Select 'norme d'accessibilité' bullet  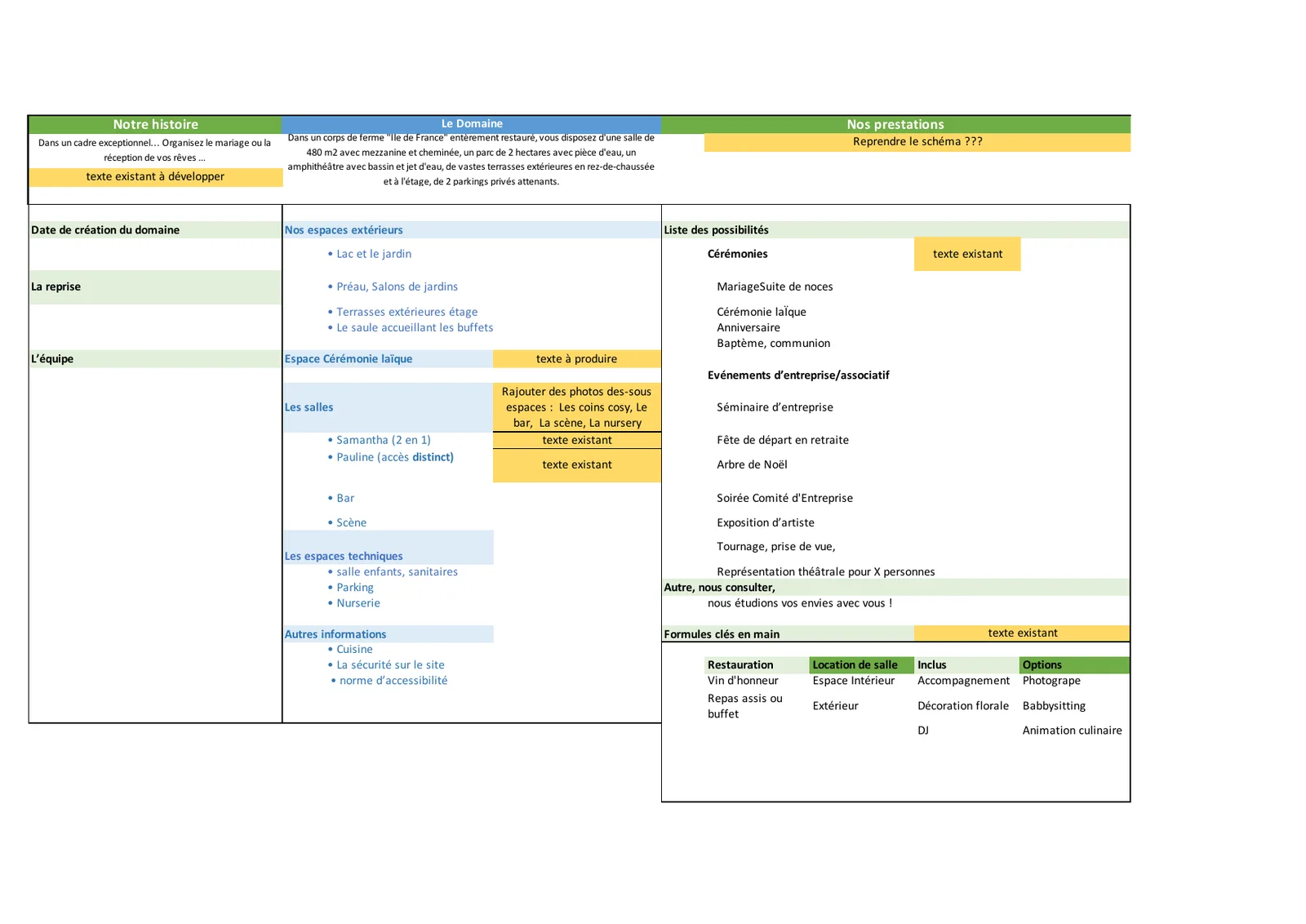point(389,681)
